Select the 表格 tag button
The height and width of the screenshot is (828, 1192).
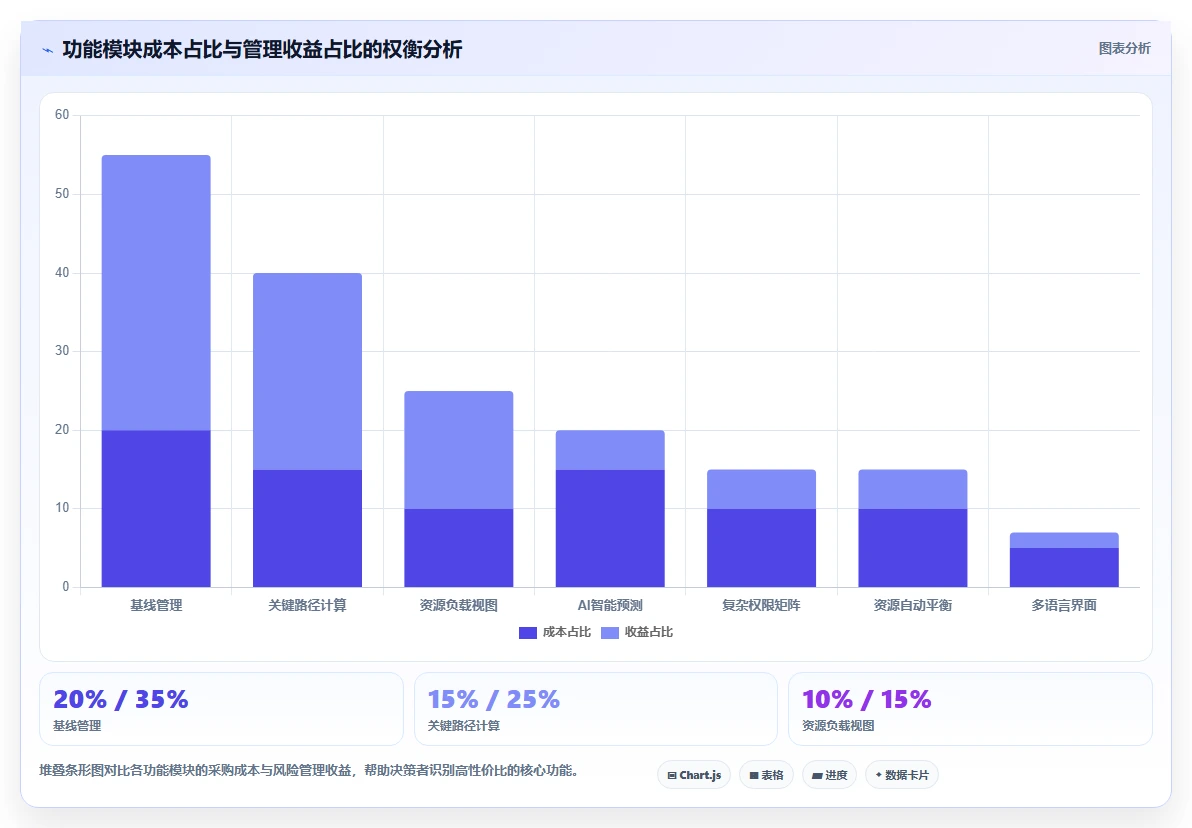tap(766, 775)
